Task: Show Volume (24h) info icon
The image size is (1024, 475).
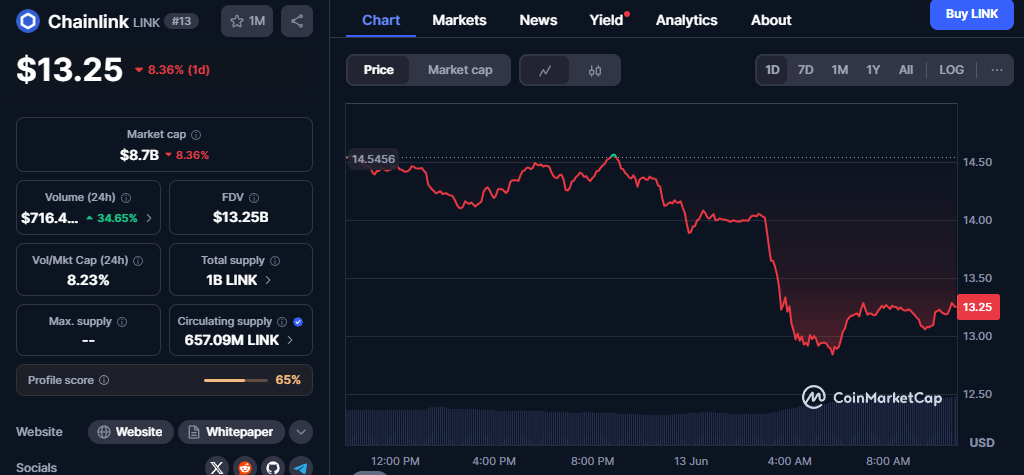Action: click(126, 197)
